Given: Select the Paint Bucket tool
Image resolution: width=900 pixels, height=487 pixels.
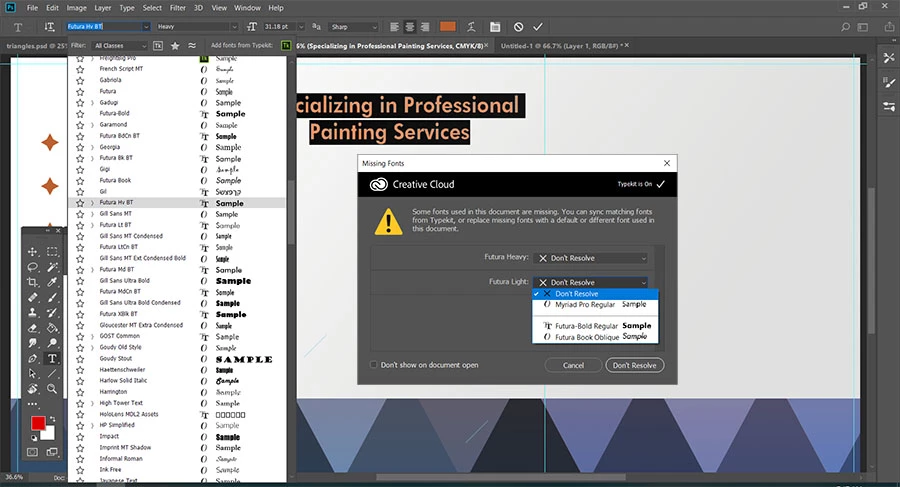Looking at the screenshot, I should click(52, 328).
